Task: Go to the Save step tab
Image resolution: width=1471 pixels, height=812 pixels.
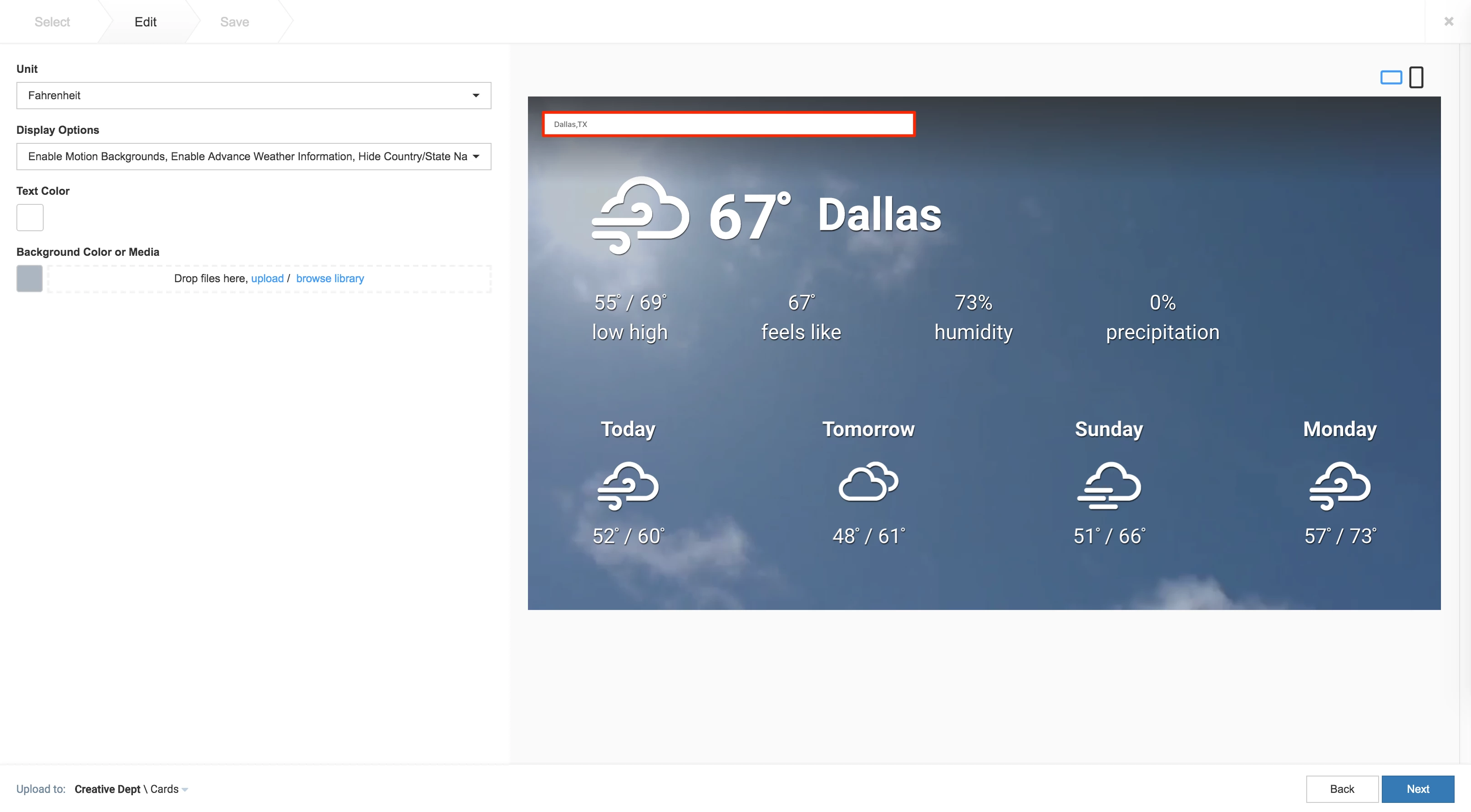Action: [x=234, y=22]
